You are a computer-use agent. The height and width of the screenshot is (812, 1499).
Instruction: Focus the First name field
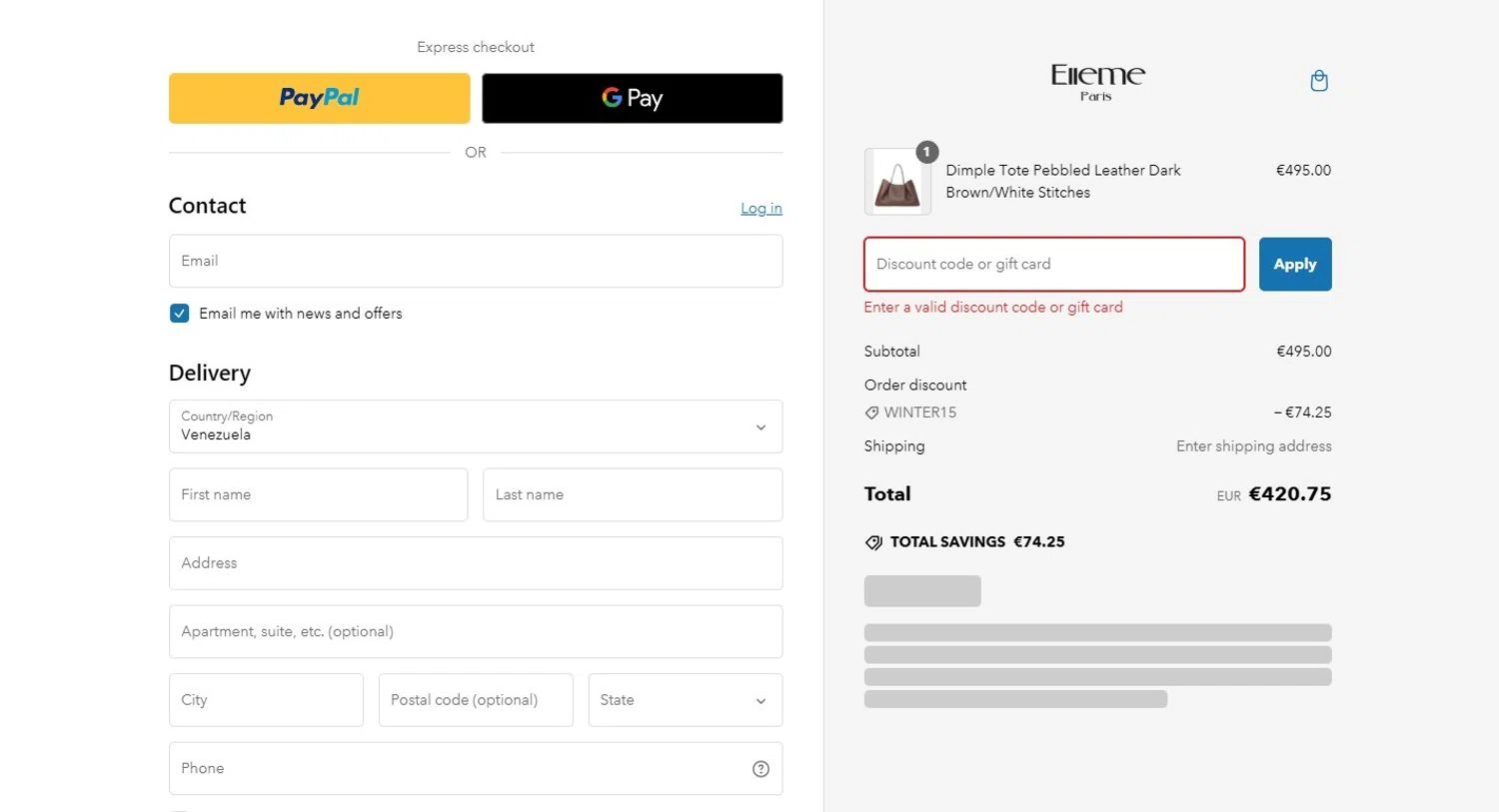tap(319, 495)
